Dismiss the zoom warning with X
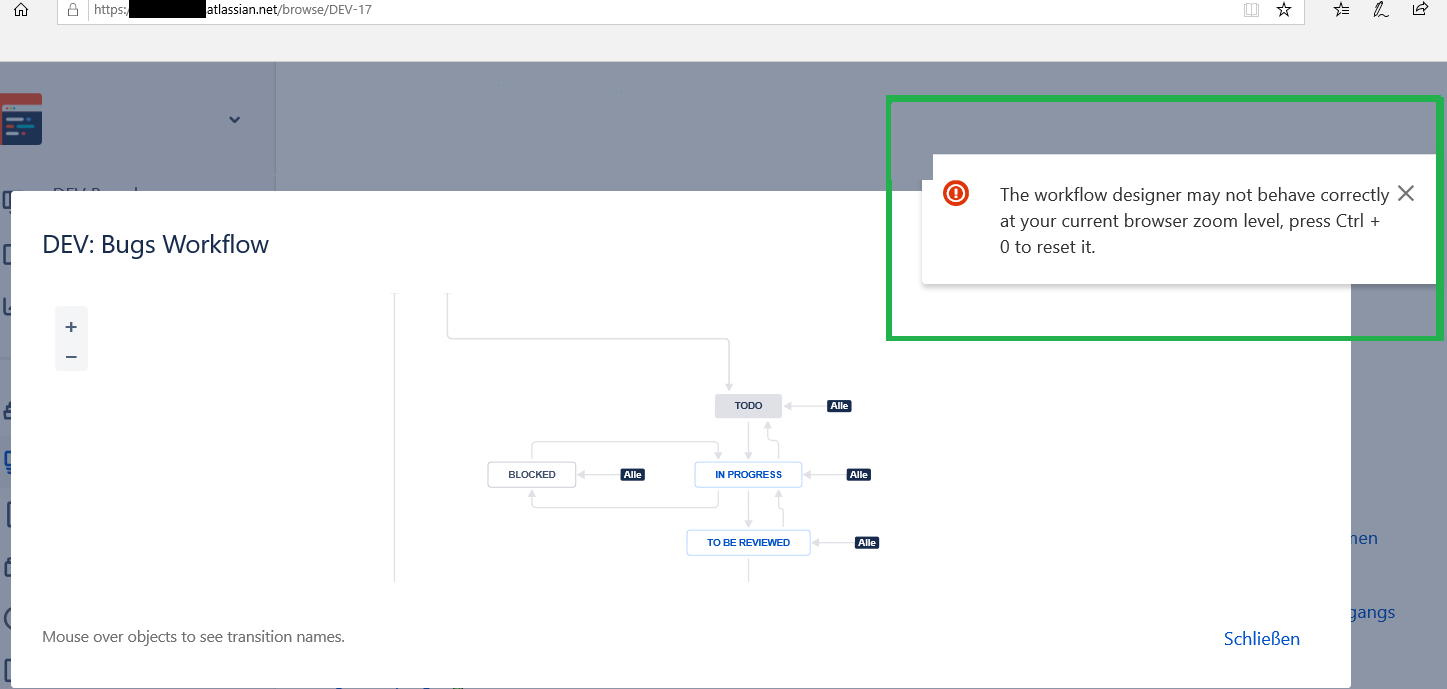Viewport: 1447px width, 689px height. coord(1406,194)
